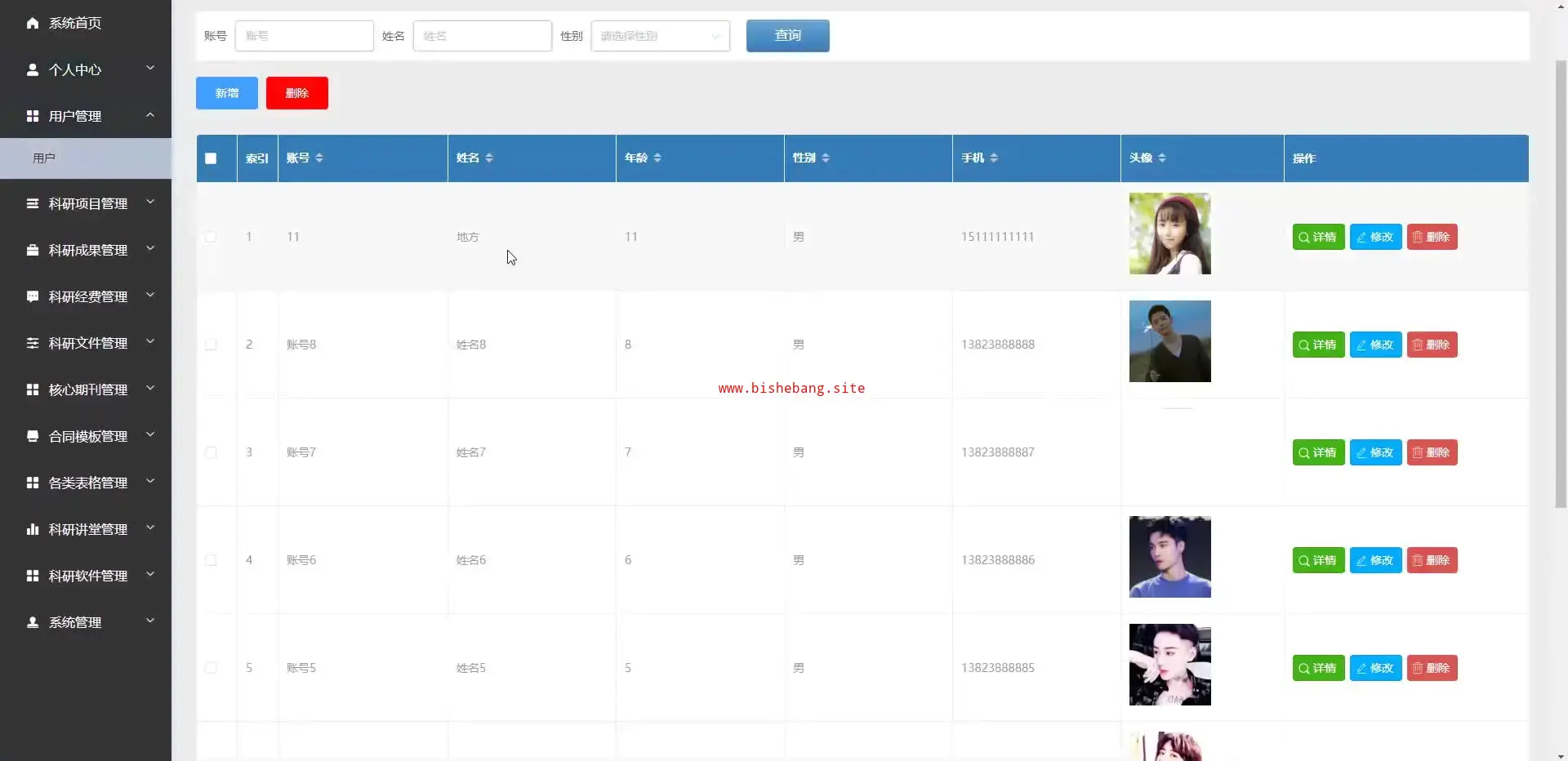Collapse the 用户管理 sidebar section
The image size is (1568, 761).
[88, 116]
